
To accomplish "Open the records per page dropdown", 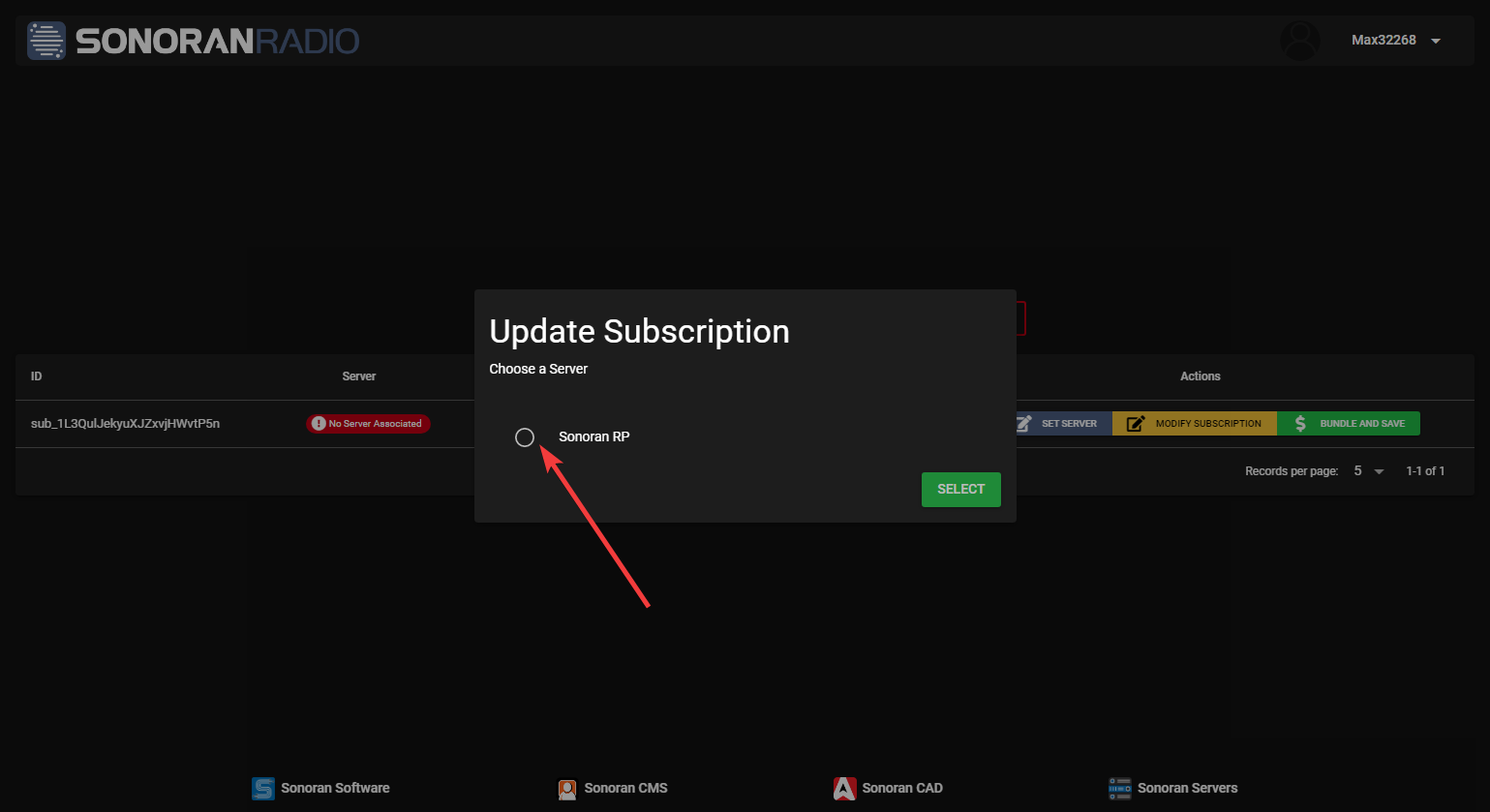I will click(1369, 471).
